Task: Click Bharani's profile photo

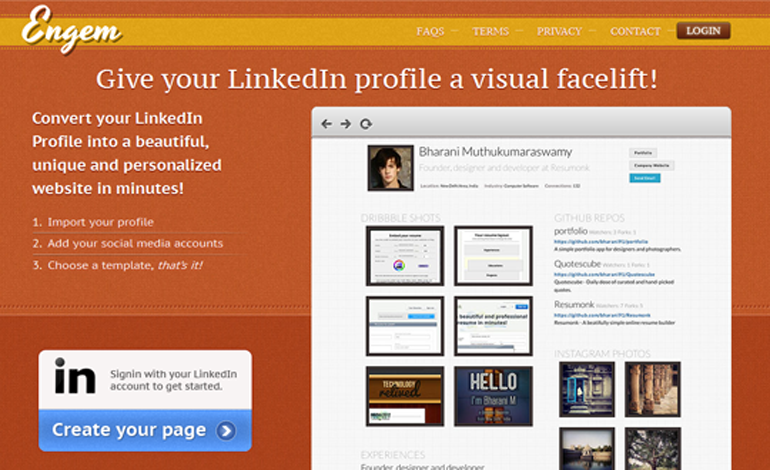Action: 390,168
